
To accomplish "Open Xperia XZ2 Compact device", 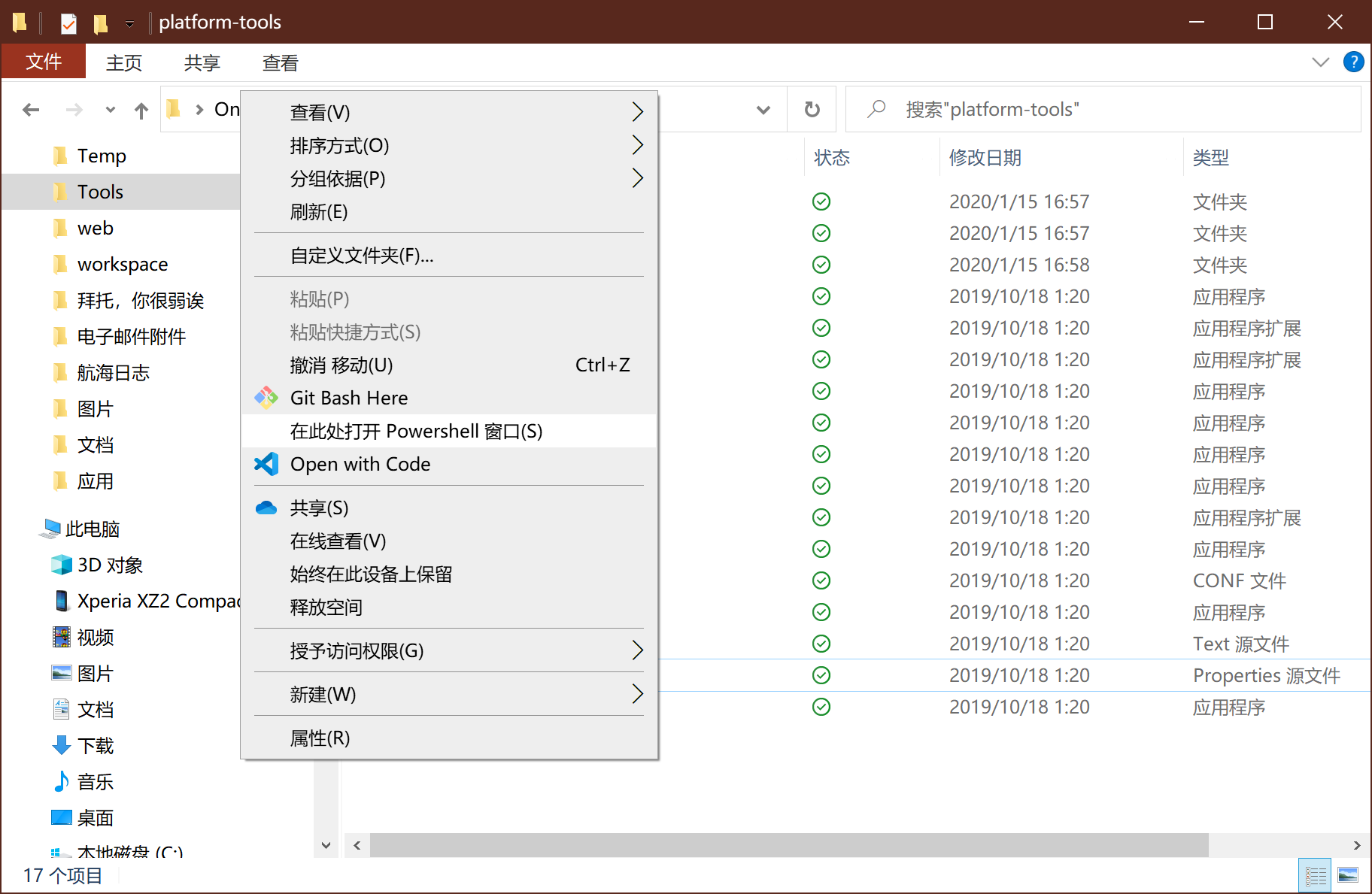I will (x=146, y=602).
